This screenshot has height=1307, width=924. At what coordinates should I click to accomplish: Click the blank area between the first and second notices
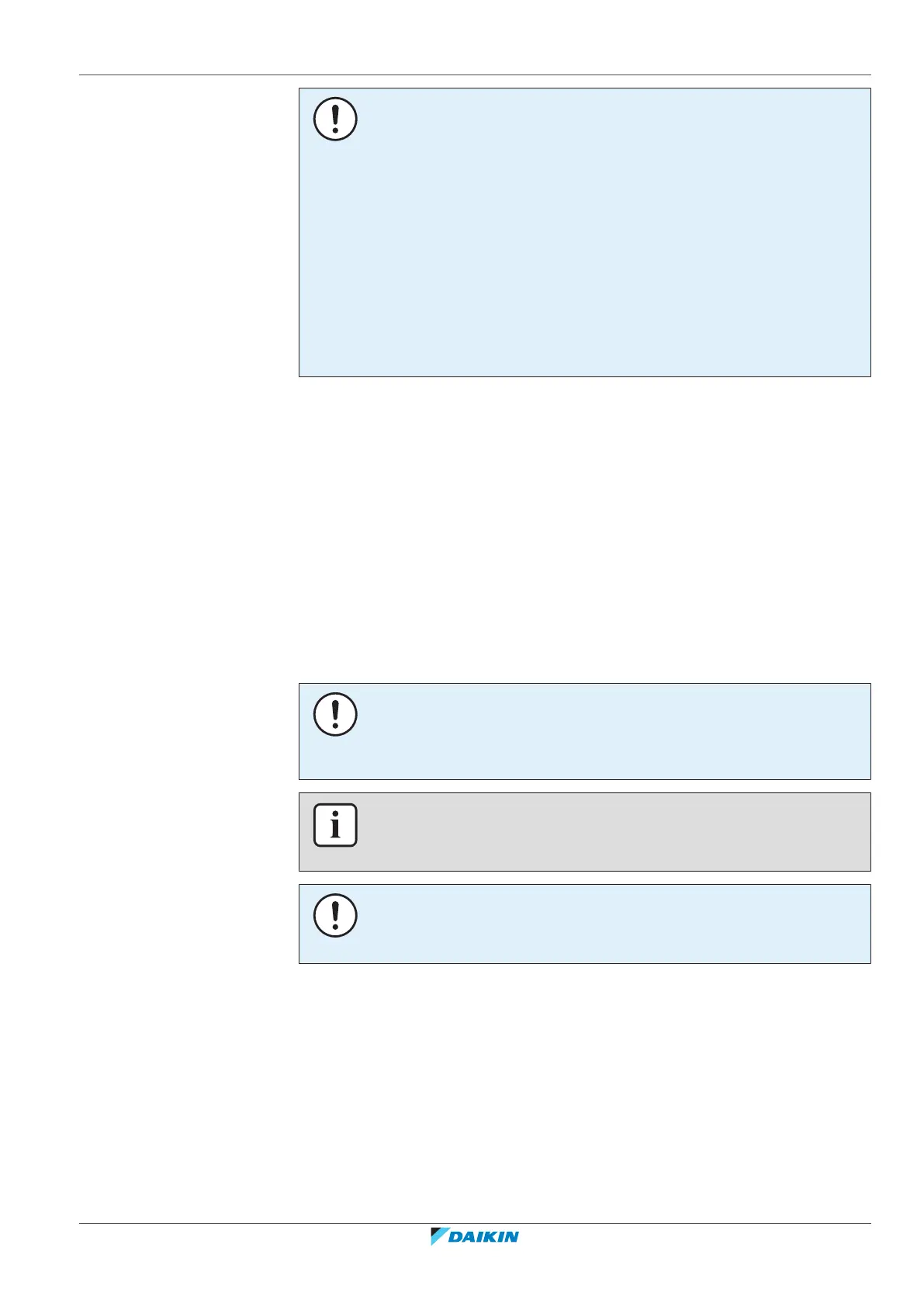582,528
